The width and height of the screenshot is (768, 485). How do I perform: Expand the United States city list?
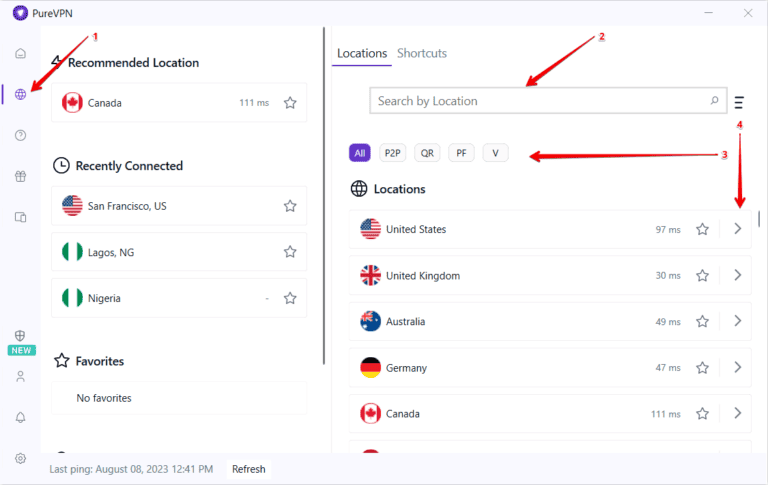click(x=737, y=229)
